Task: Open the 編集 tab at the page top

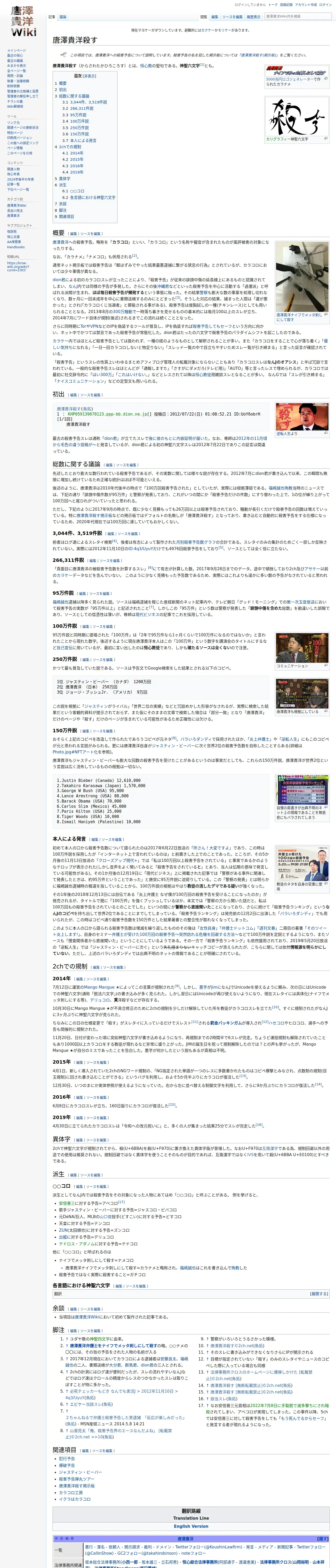Action: click(x=215, y=17)
